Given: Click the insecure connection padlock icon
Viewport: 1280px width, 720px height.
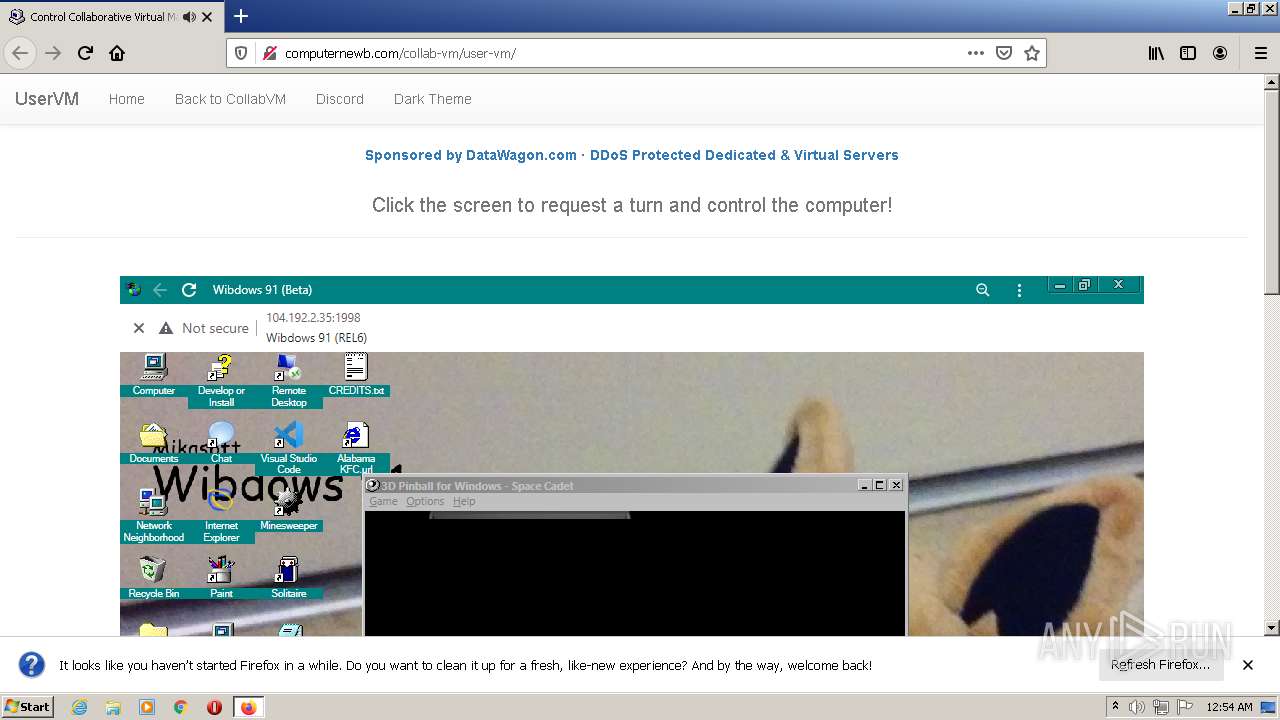Looking at the screenshot, I should (x=268, y=53).
